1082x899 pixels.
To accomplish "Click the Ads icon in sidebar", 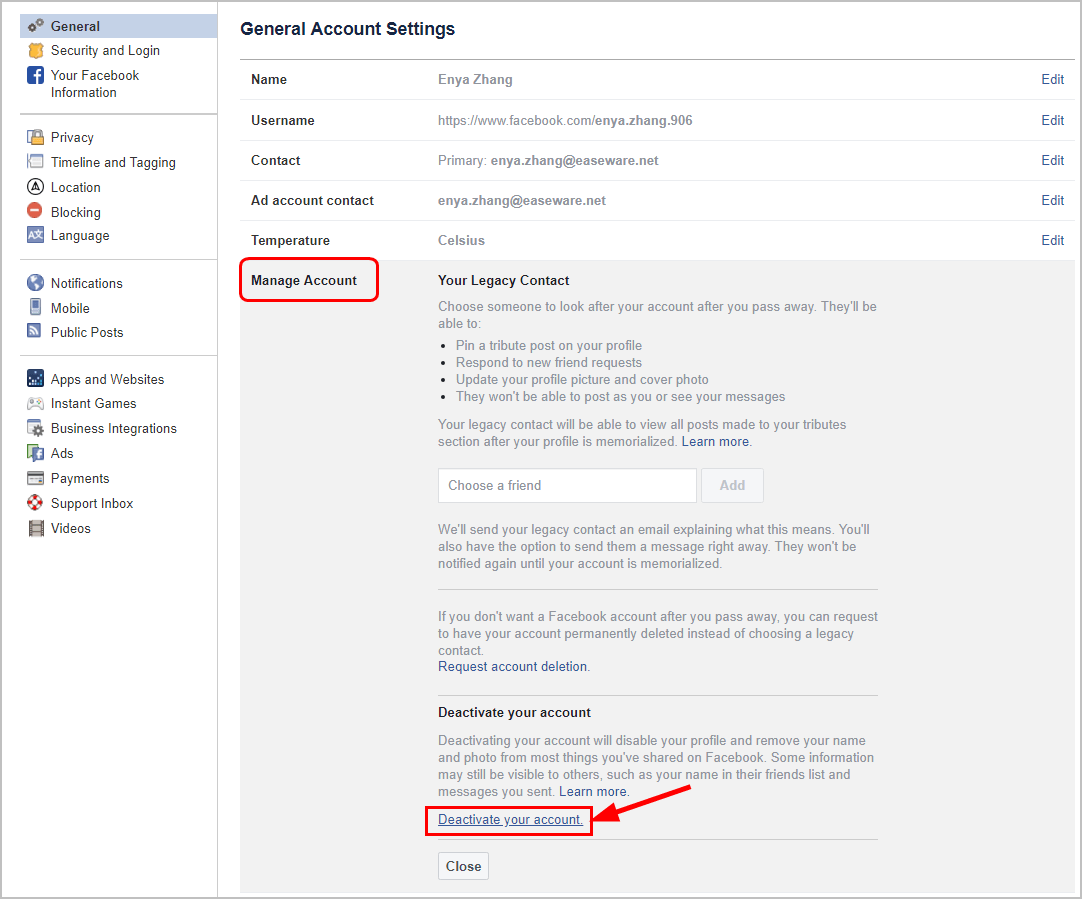I will point(35,453).
